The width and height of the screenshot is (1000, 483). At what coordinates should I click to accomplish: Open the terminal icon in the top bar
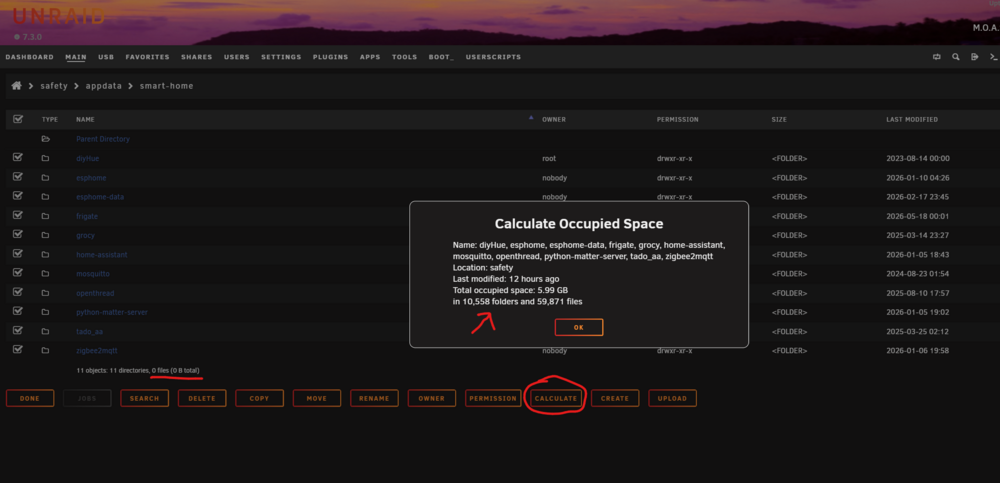click(993, 57)
